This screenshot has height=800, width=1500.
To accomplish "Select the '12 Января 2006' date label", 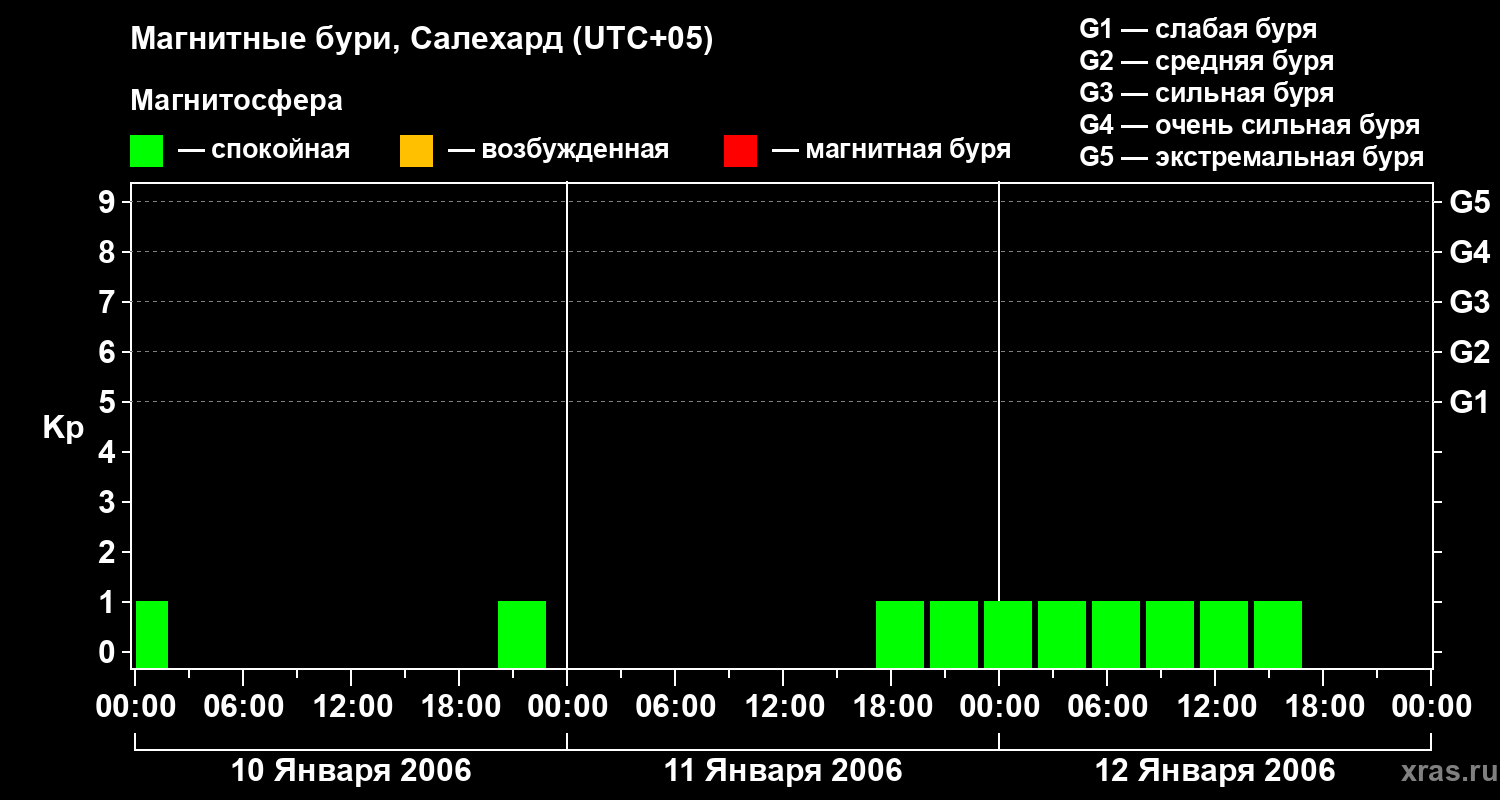I will (1215, 771).
